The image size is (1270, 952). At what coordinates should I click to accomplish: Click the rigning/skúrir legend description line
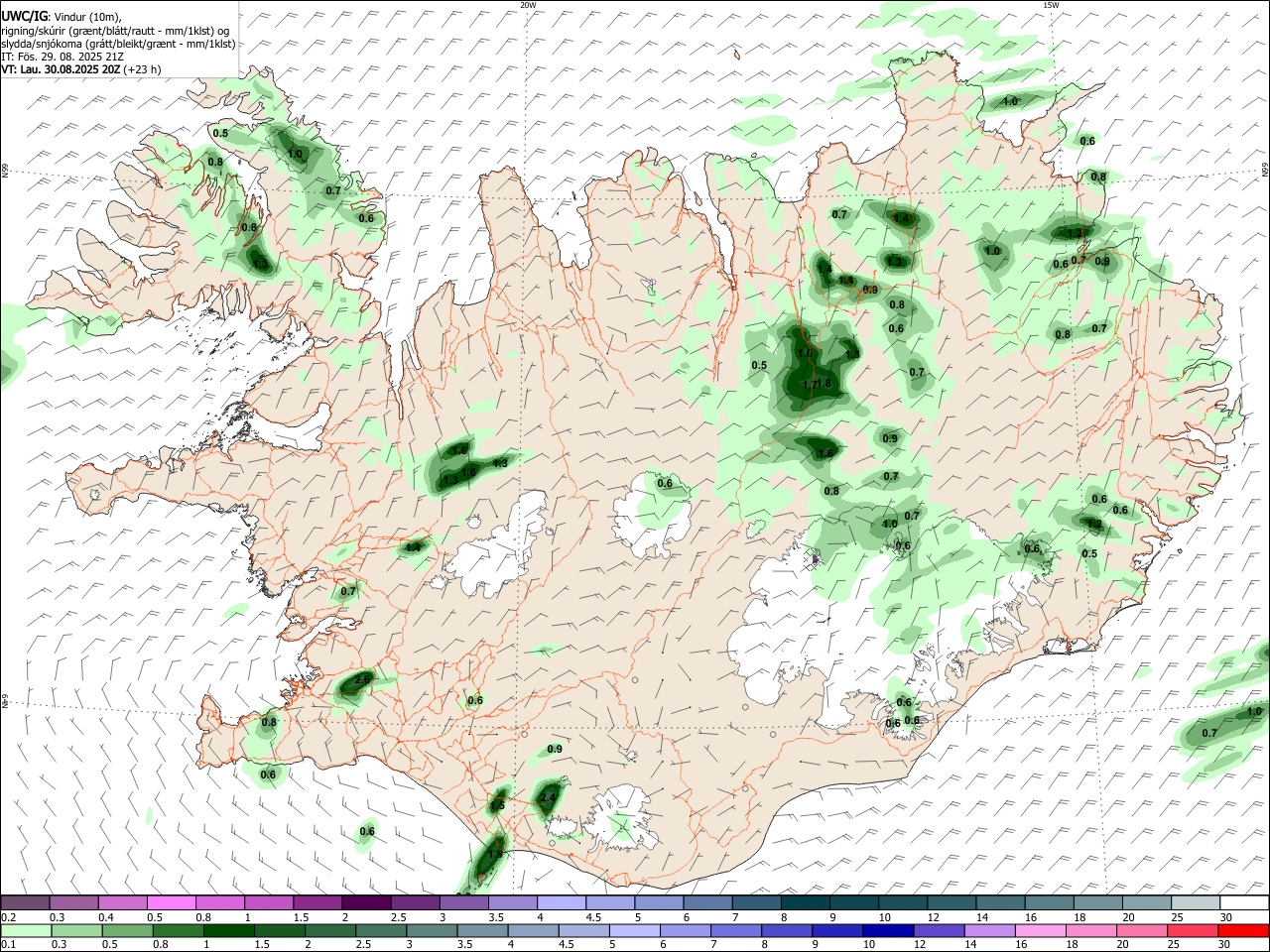click(x=114, y=30)
